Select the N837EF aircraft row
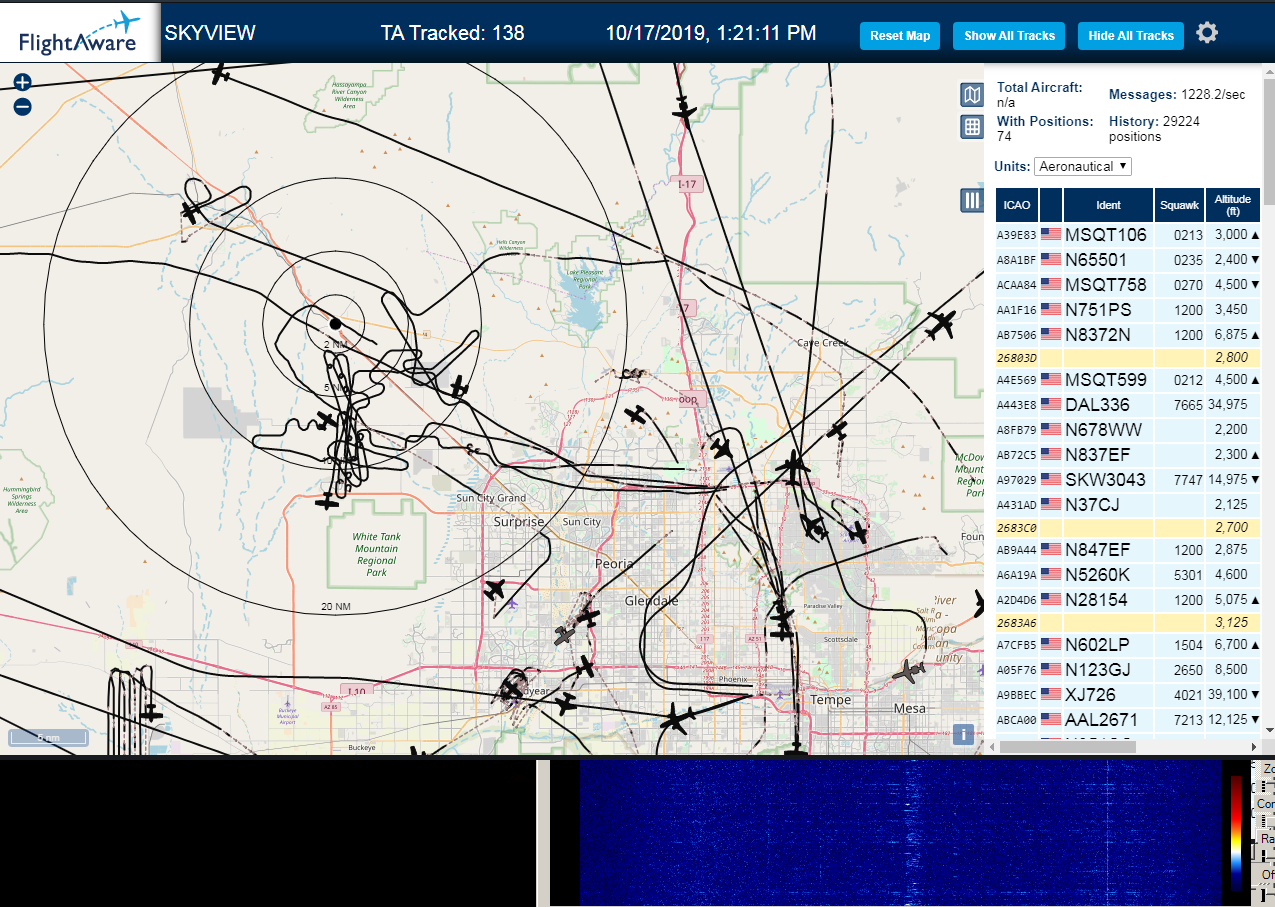 point(1128,455)
